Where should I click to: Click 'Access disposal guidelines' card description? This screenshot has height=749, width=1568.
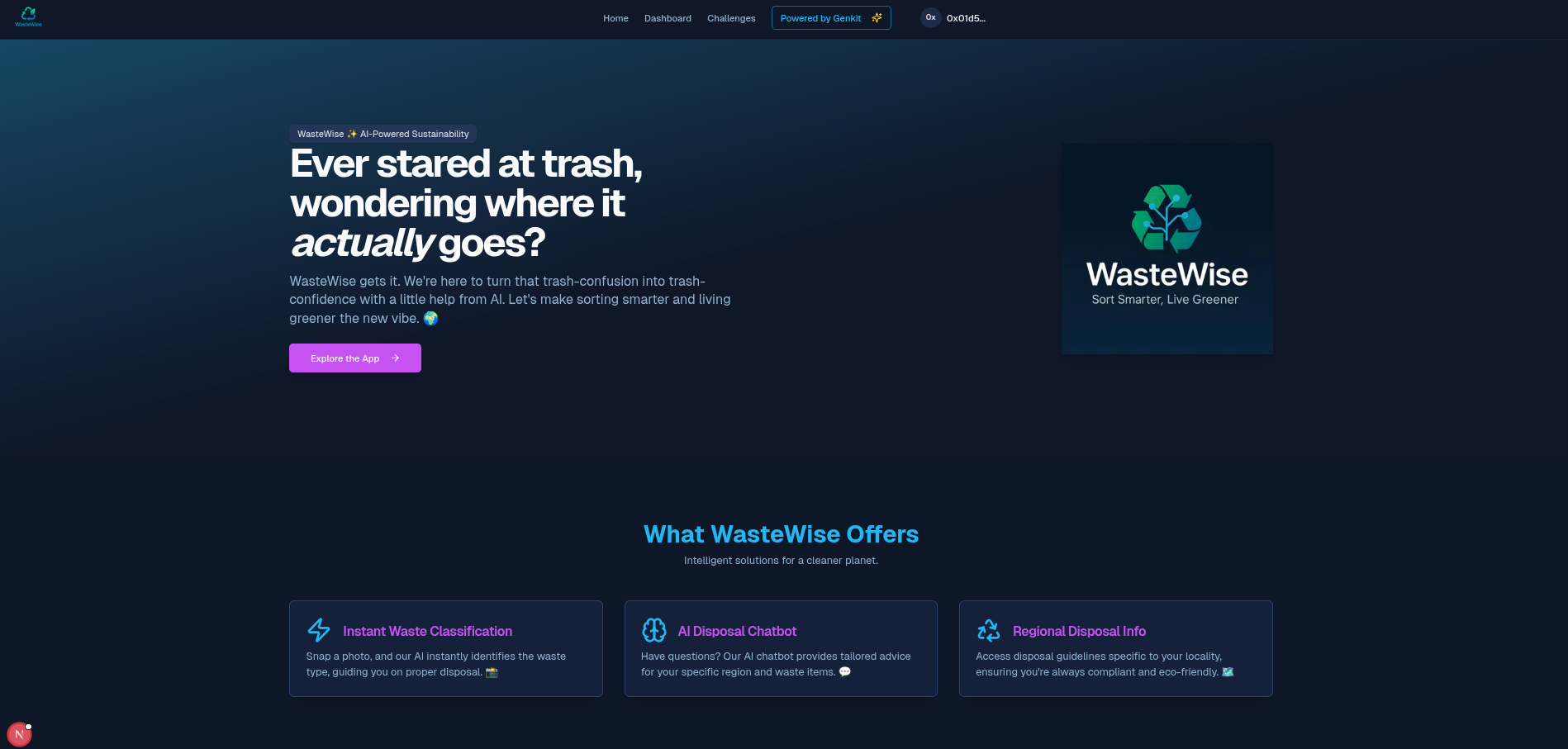pos(1105,664)
